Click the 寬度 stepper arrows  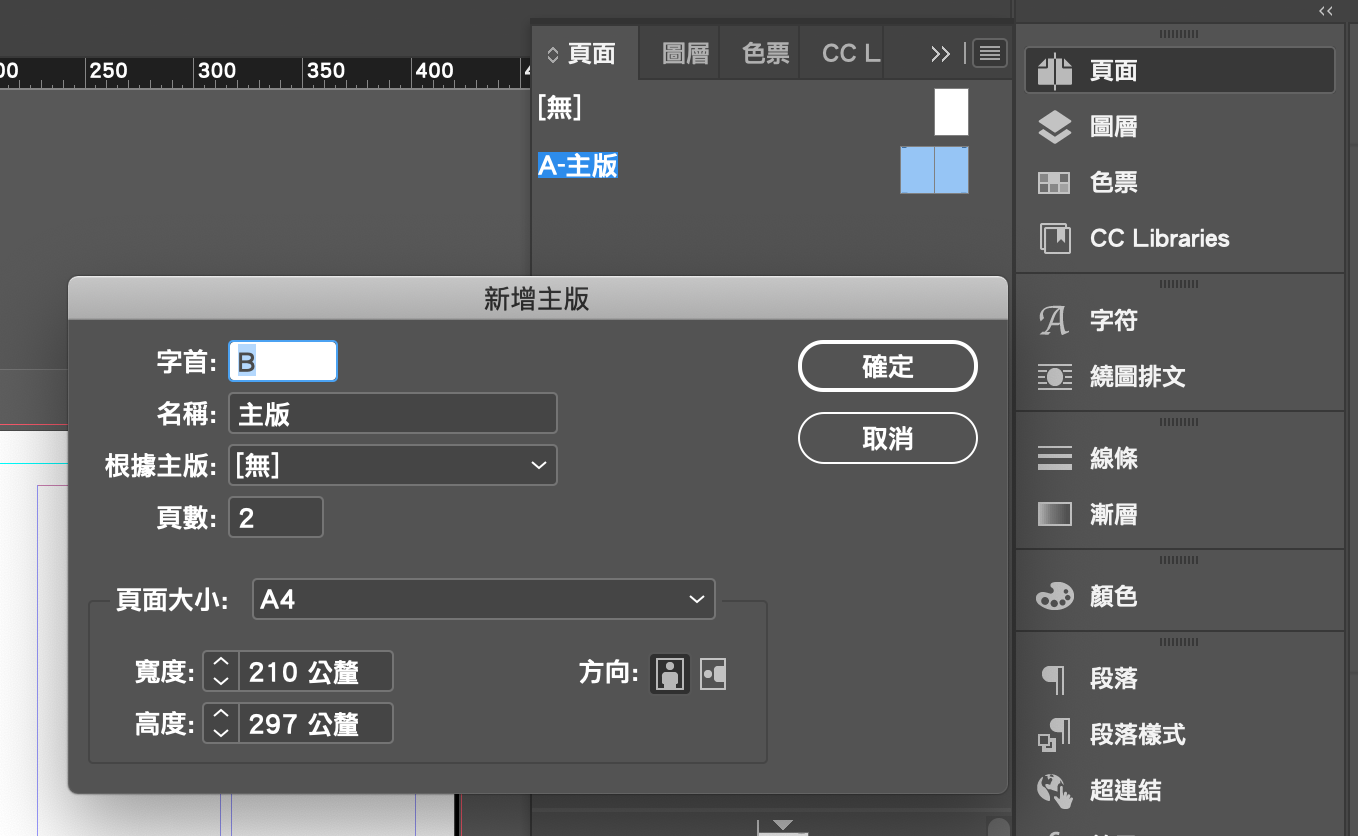pos(221,671)
